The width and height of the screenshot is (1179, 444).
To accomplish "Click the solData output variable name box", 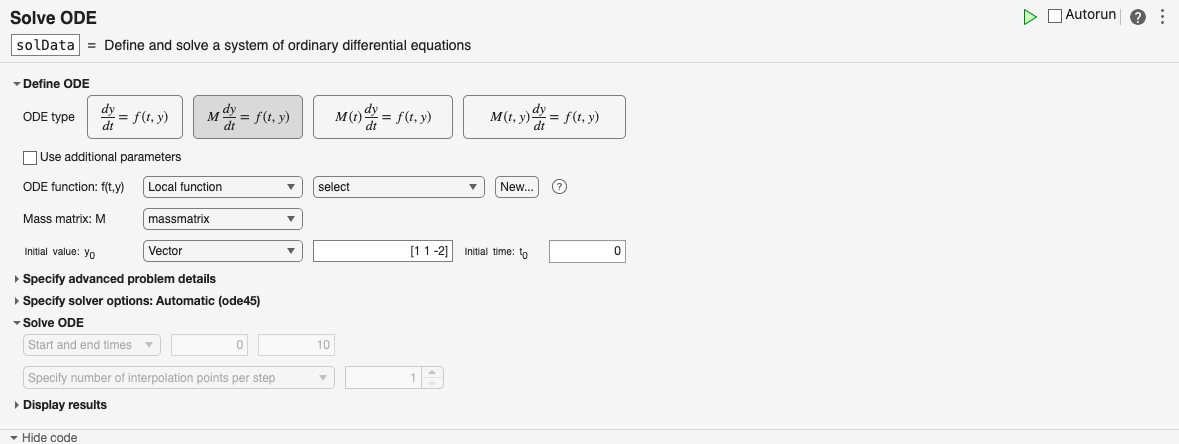I will point(45,45).
